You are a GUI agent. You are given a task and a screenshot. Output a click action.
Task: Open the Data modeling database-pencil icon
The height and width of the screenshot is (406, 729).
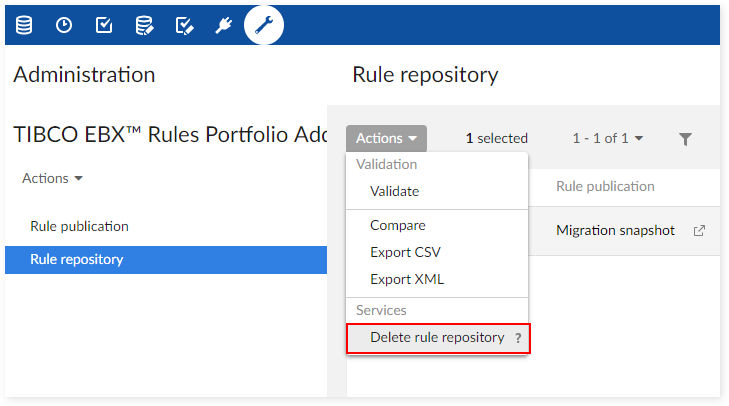pos(144,25)
